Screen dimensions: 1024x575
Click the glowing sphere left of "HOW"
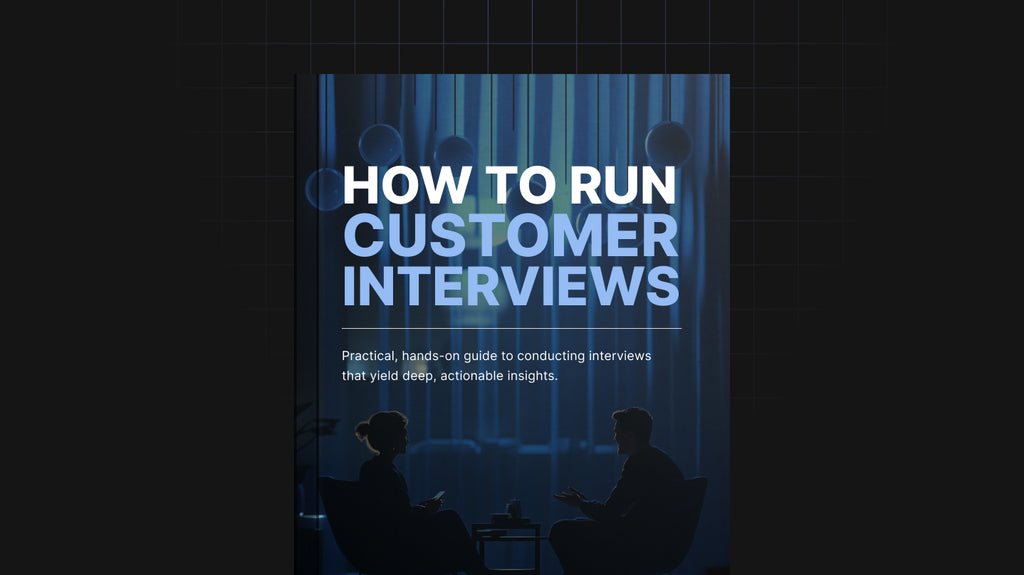(325, 189)
